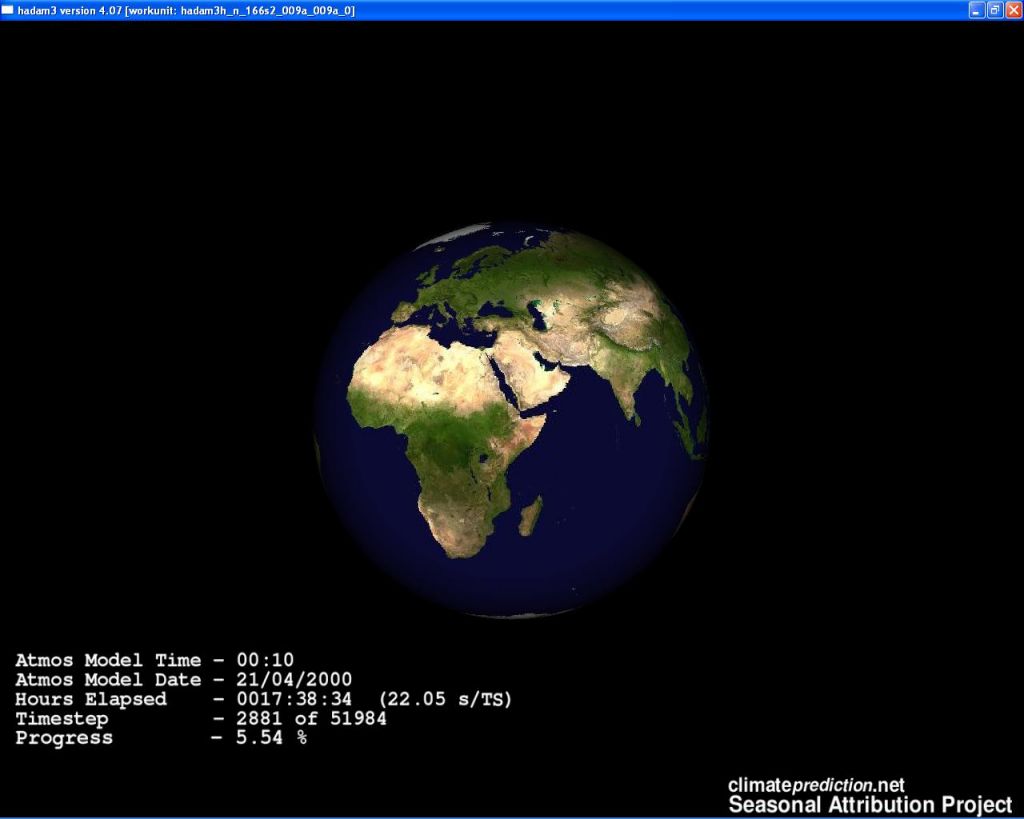Click Madagascar island on the globe
This screenshot has height=819, width=1024.
[531, 515]
